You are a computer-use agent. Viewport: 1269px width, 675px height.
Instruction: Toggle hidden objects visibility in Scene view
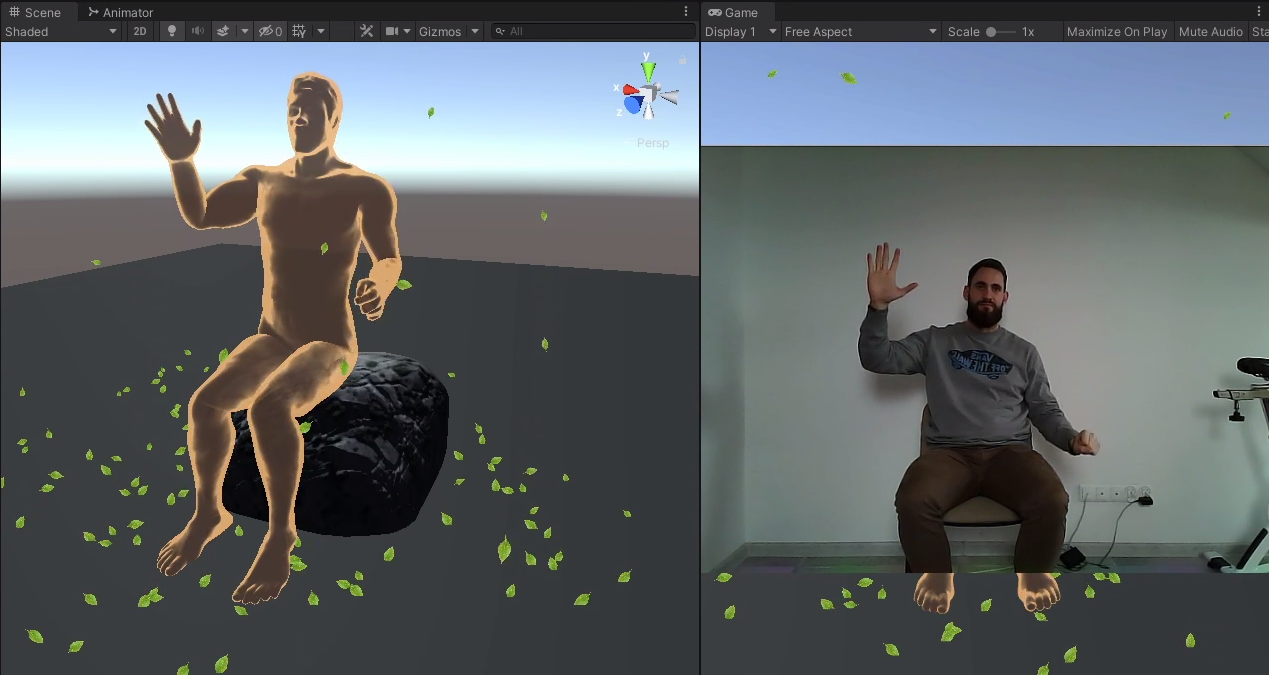pyautogui.click(x=271, y=31)
